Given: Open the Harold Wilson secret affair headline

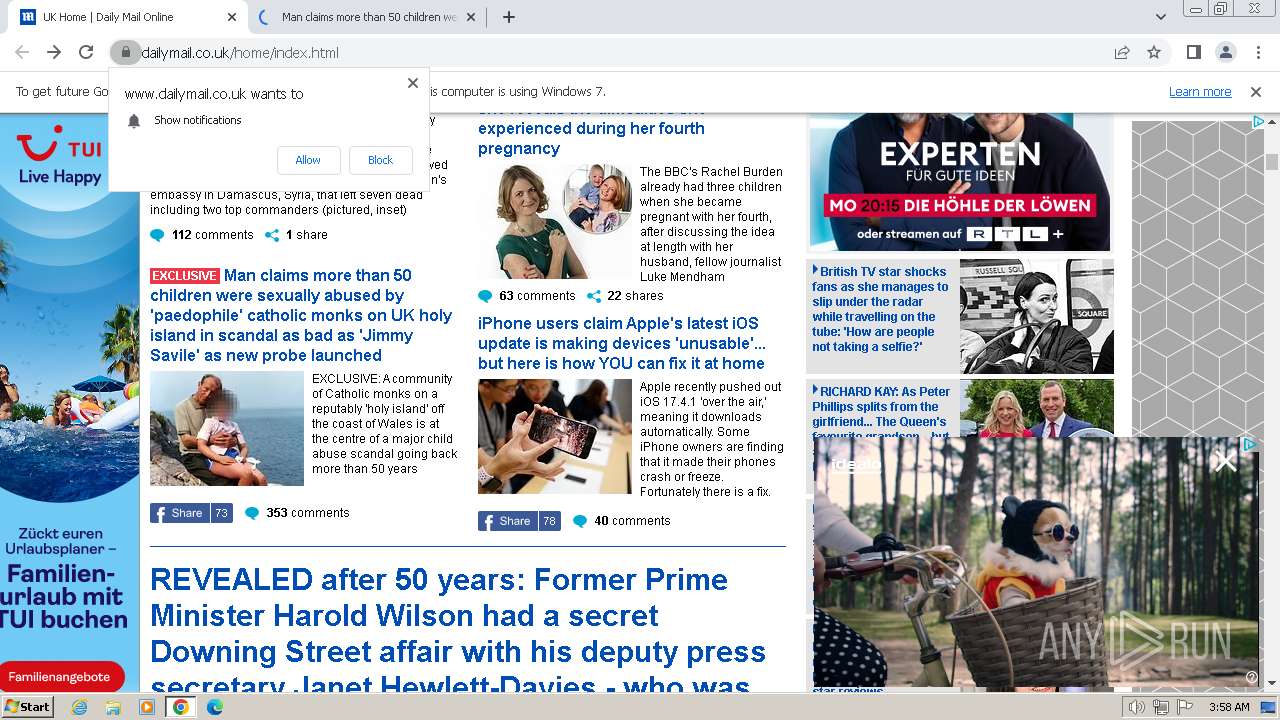Looking at the screenshot, I should coord(458,633).
